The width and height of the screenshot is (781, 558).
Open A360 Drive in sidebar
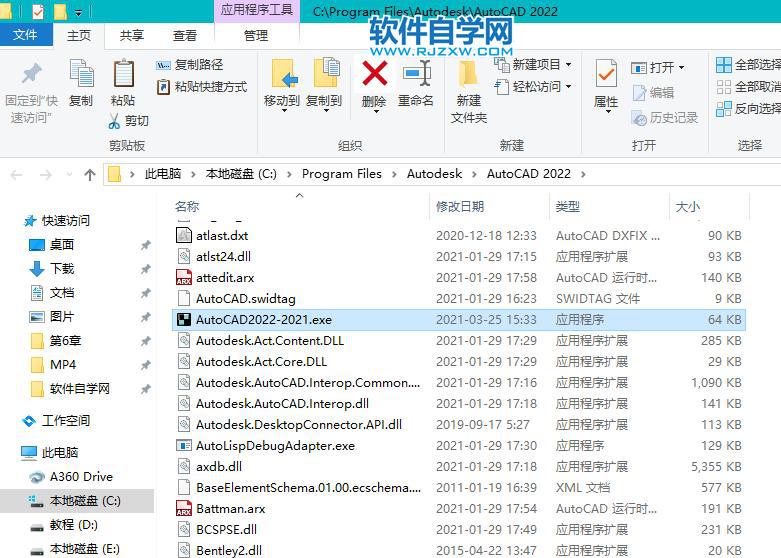tap(81, 477)
